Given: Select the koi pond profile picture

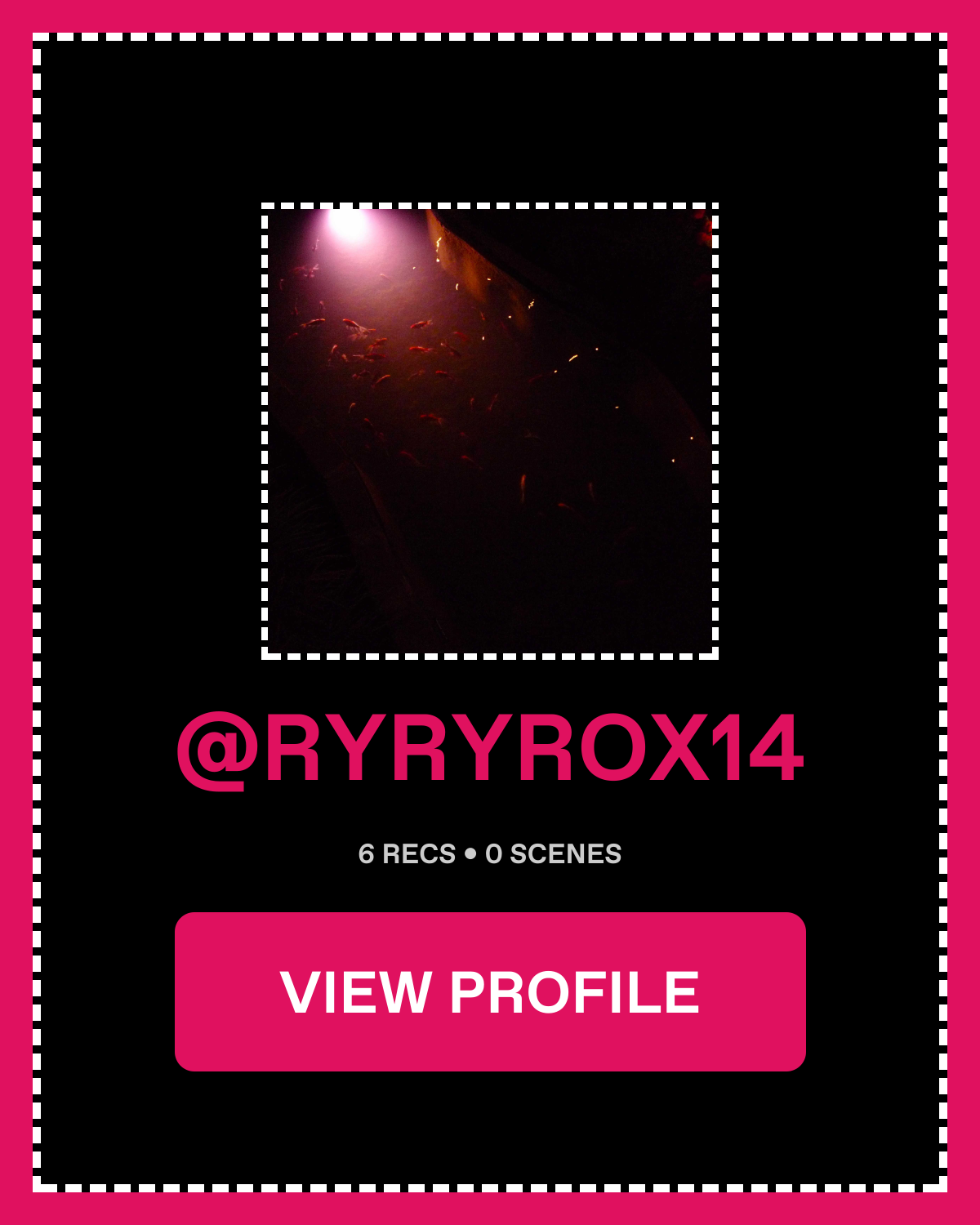Looking at the screenshot, I should 490,431.
